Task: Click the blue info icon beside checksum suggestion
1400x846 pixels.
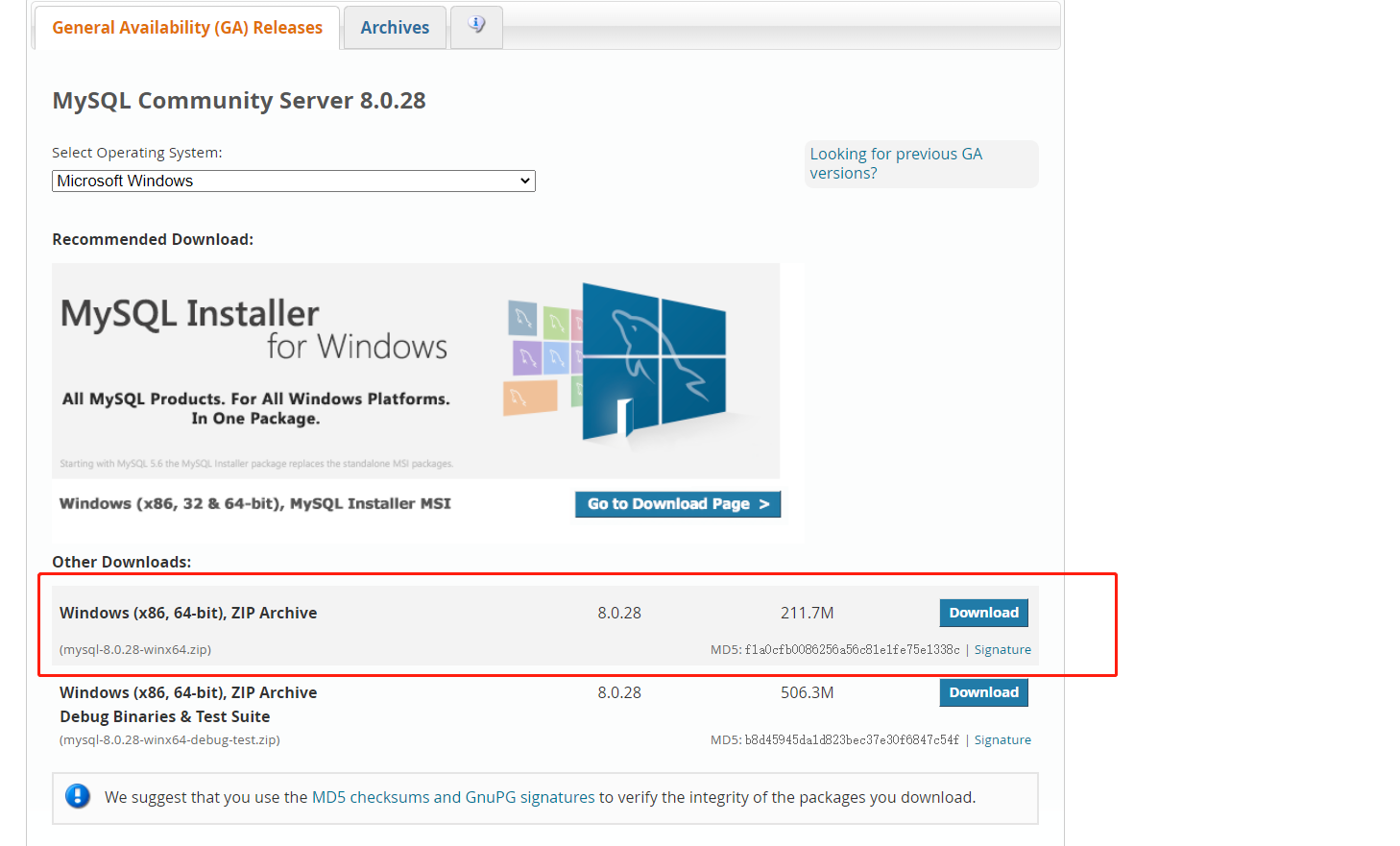Action: coord(78,796)
